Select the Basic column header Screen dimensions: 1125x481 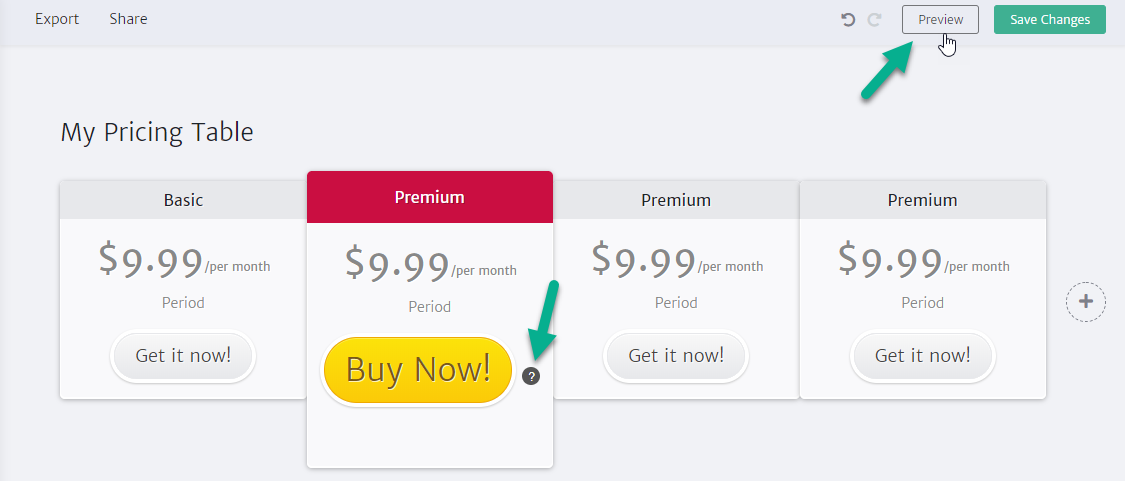[x=183, y=200]
